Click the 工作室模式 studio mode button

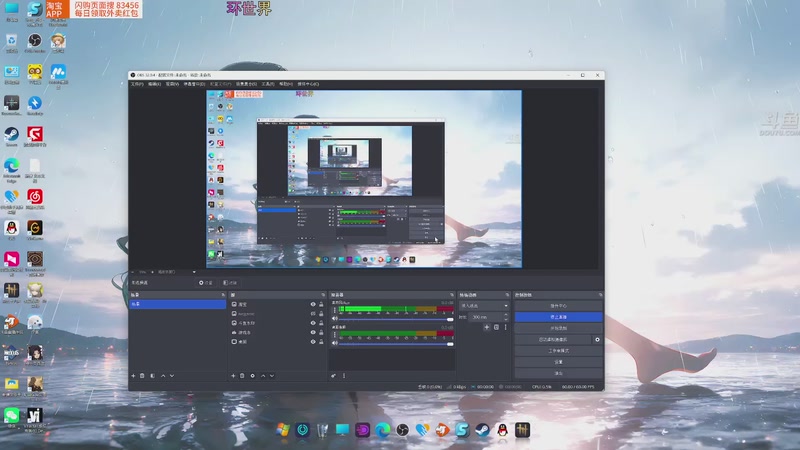(x=558, y=351)
